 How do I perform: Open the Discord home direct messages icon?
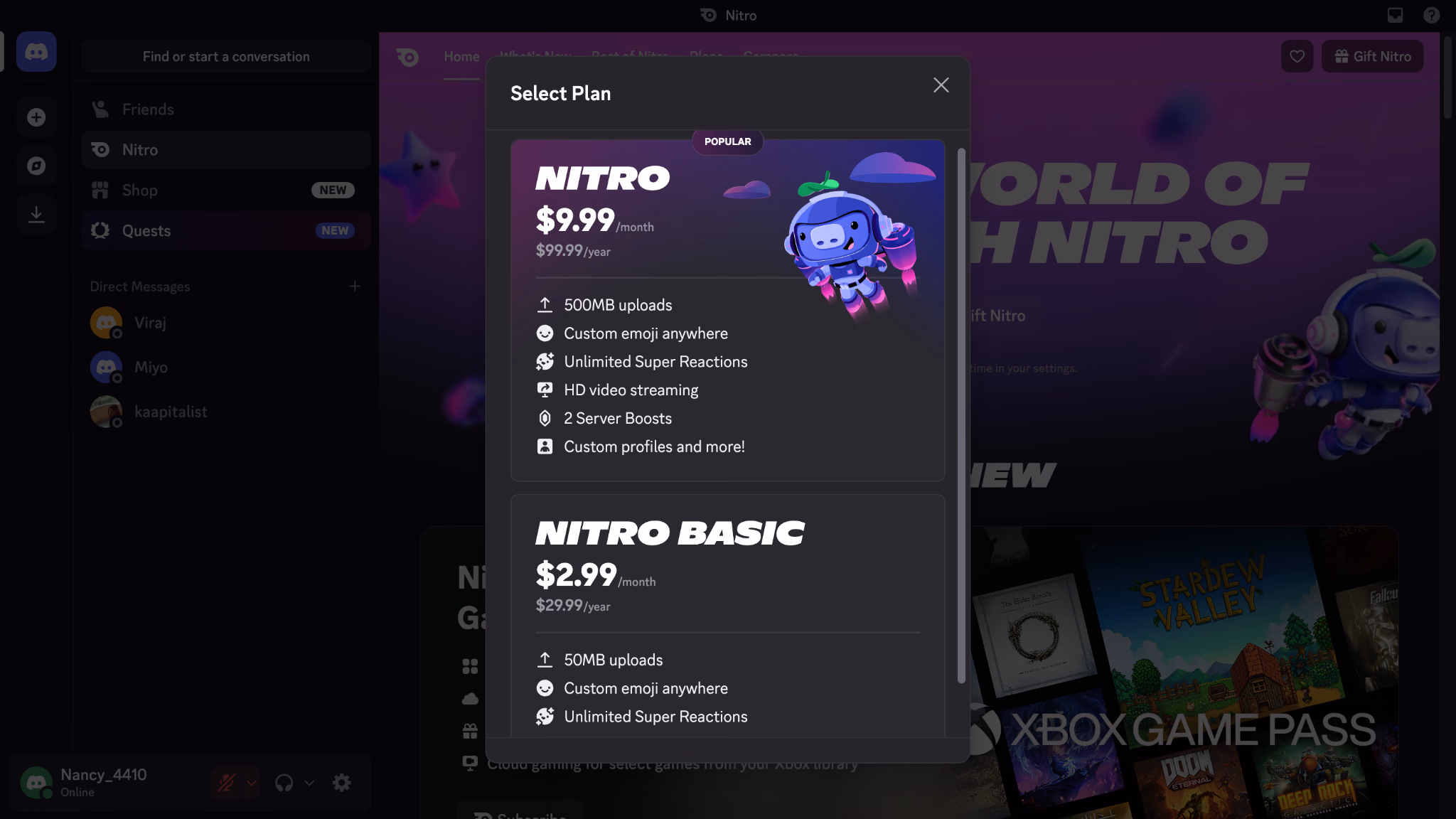click(x=36, y=52)
